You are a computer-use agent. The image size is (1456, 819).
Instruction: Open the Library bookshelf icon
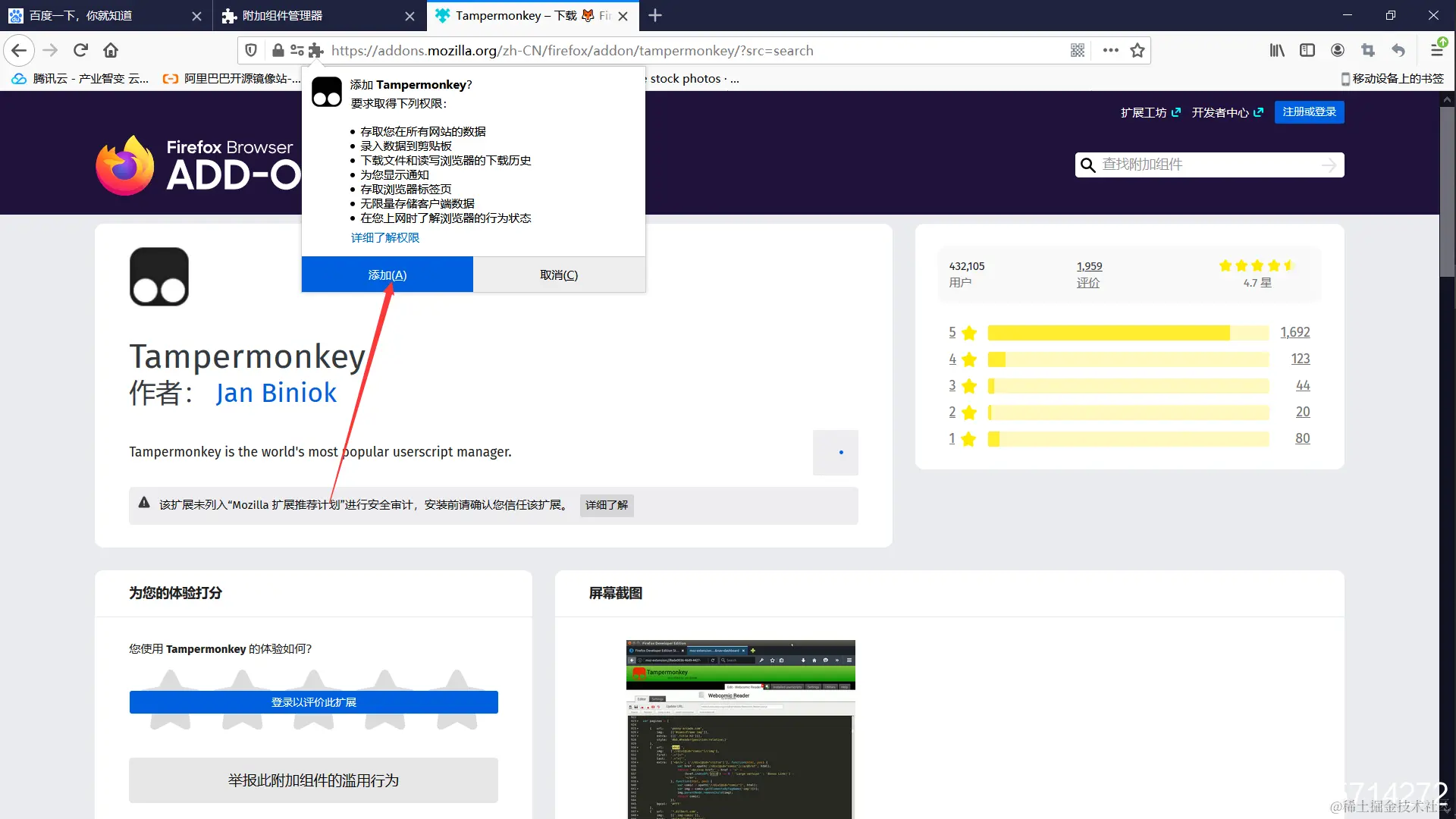click(x=1277, y=50)
